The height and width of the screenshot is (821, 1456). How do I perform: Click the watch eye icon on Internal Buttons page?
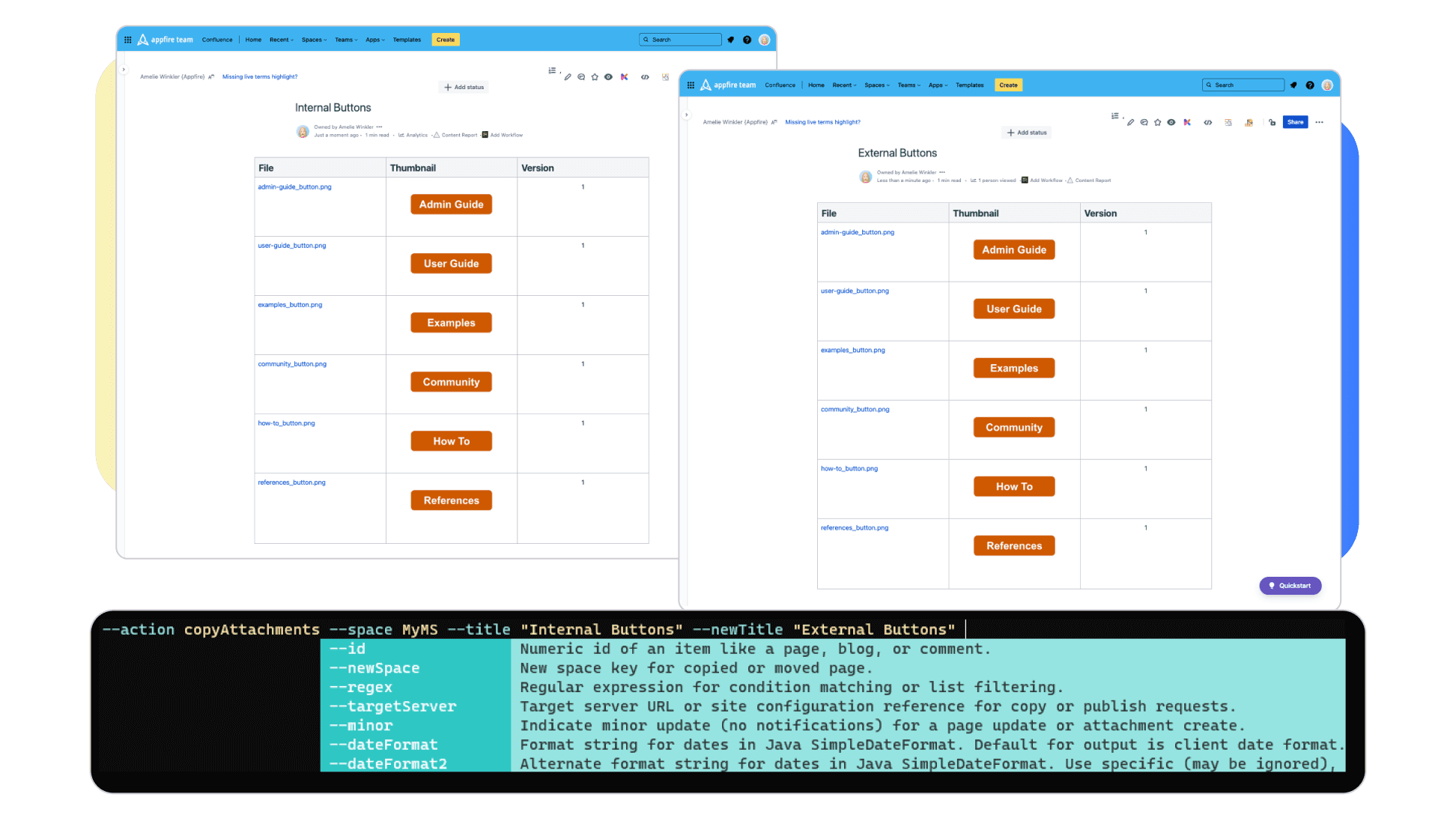(608, 77)
